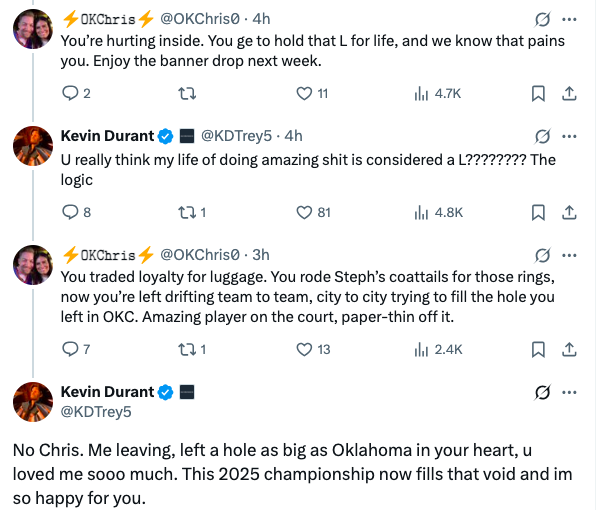
Task: Open @OKChris0 handle on 3h tweet
Action: pos(199,254)
